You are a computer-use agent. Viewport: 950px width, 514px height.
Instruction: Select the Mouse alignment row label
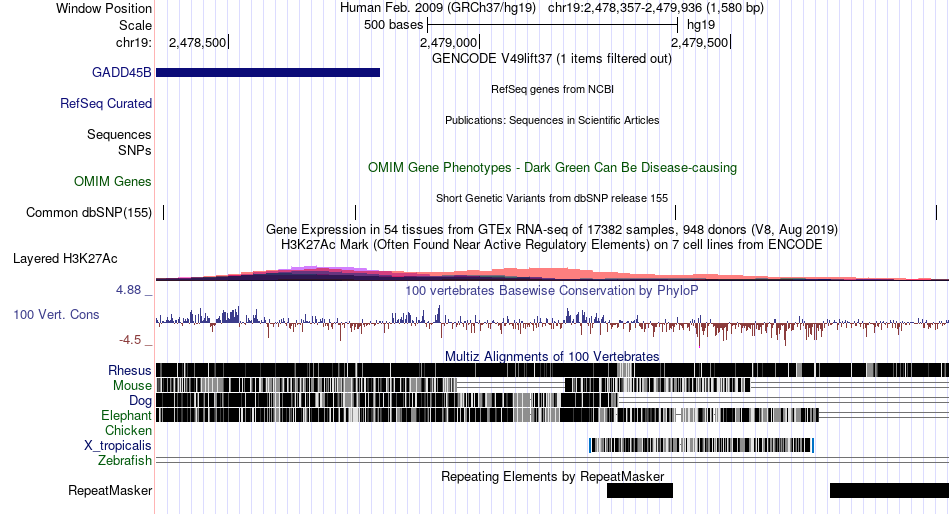[131, 386]
